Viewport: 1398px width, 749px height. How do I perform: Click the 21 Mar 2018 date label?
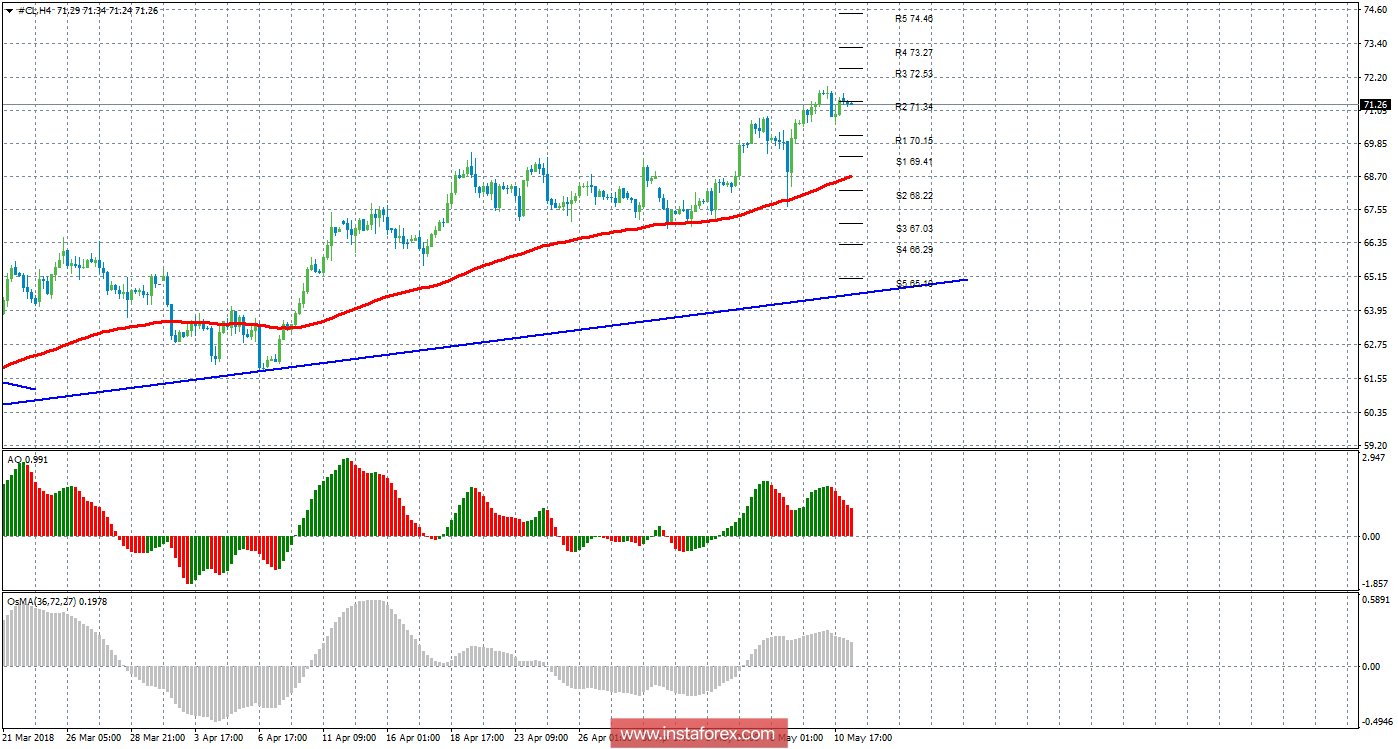pyautogui.click(x=30, y=738)
